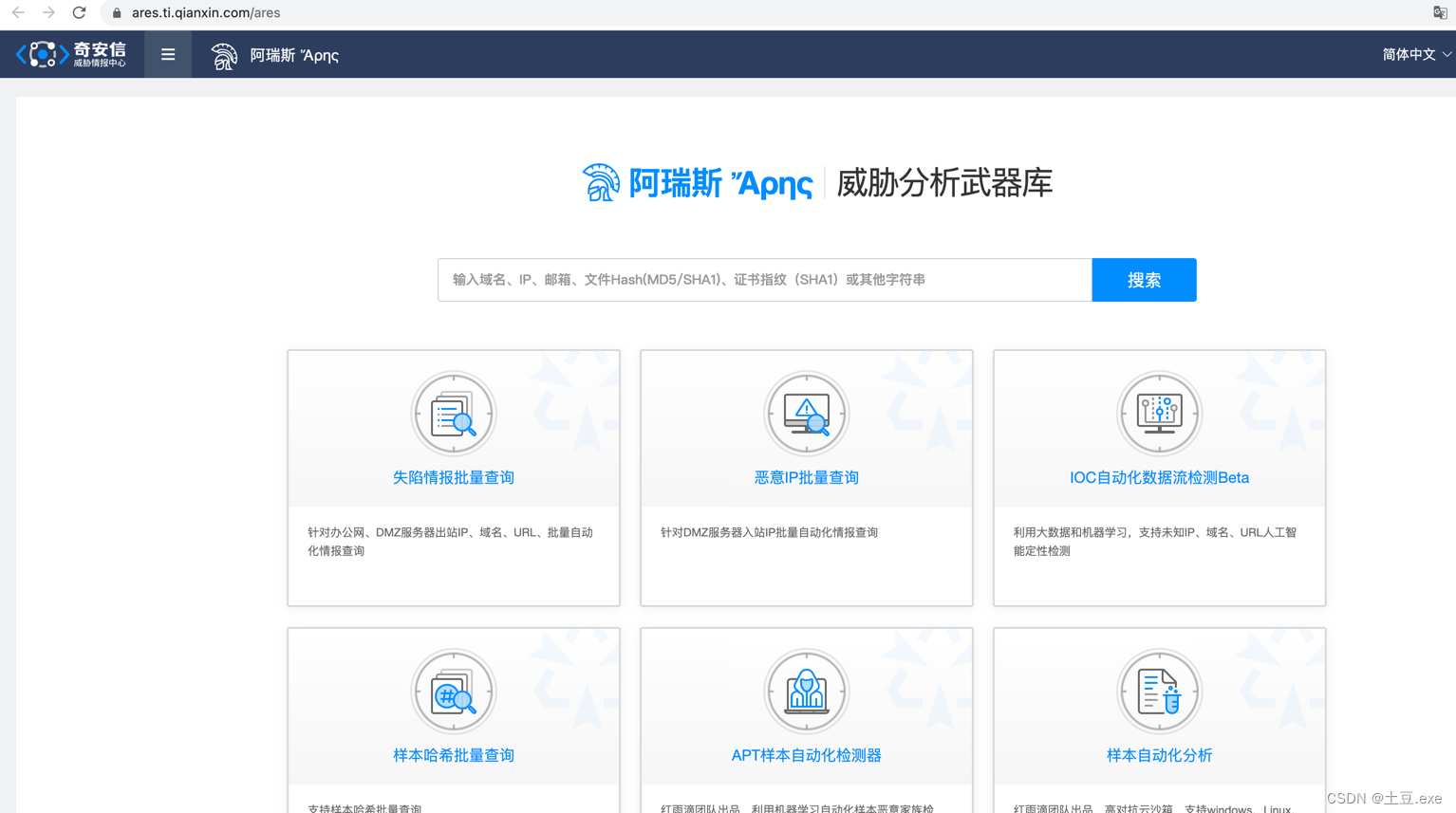Click description text 针对DMZ服务器入站IP批量自动化情报查询
Image resolution: width=1456 pixels, height=813 pixels.
pos(769,532)
